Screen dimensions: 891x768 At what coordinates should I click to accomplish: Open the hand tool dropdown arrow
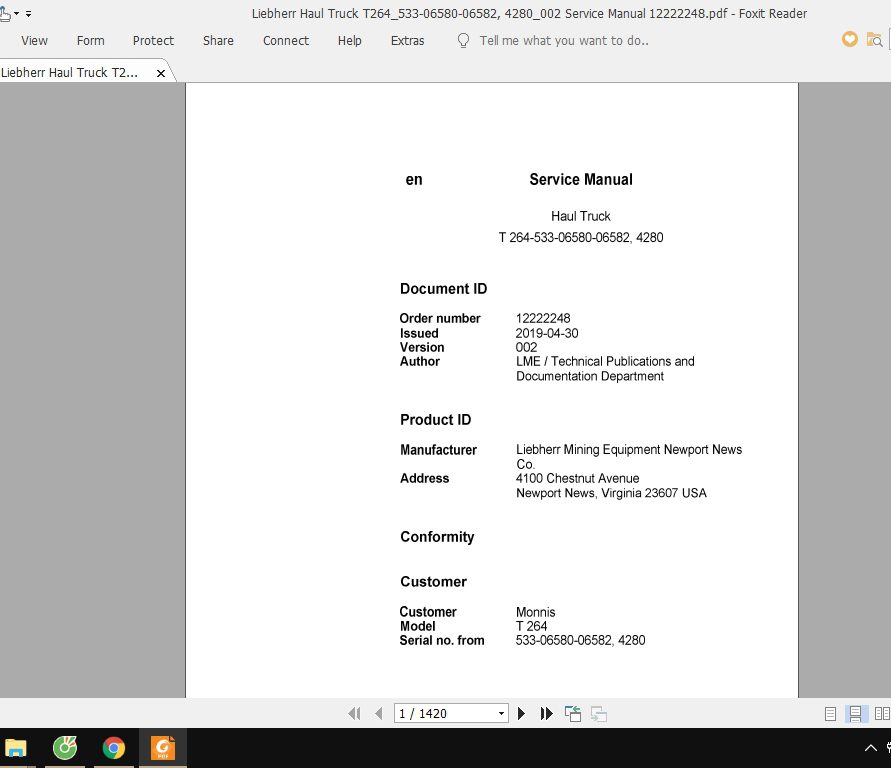pos(16,13)
